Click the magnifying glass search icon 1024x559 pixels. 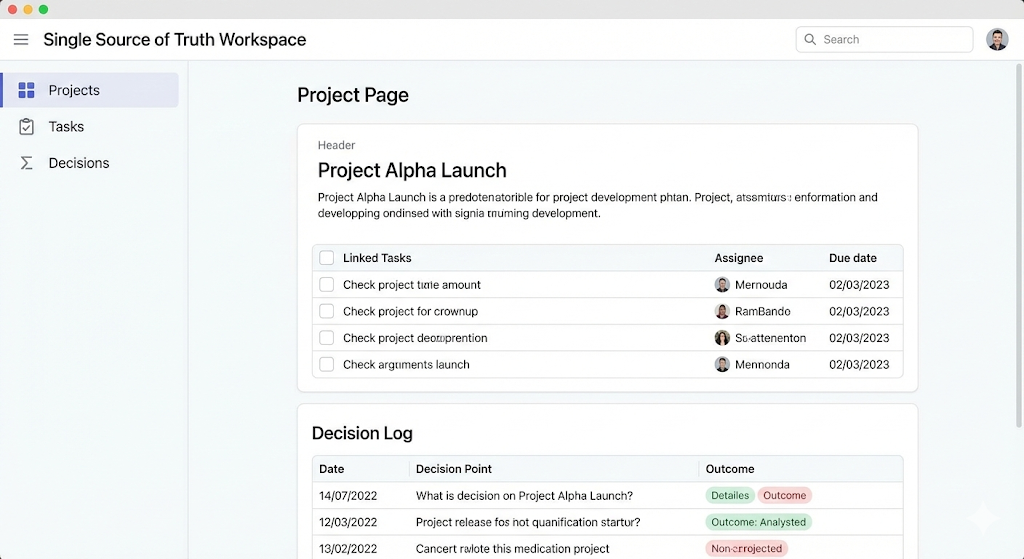[810, 40]
